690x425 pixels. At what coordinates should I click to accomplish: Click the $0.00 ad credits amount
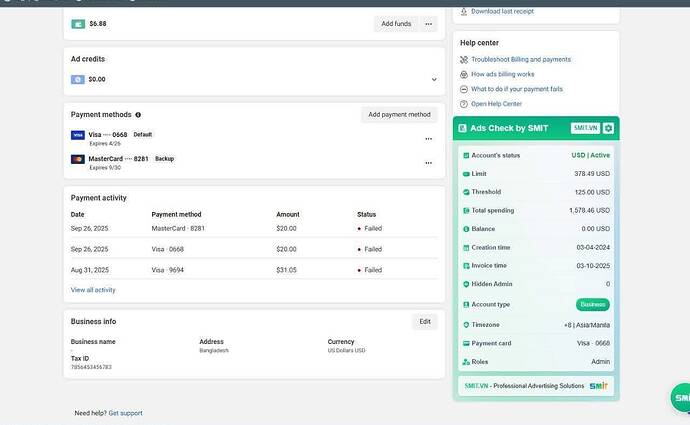coord(97,80)
